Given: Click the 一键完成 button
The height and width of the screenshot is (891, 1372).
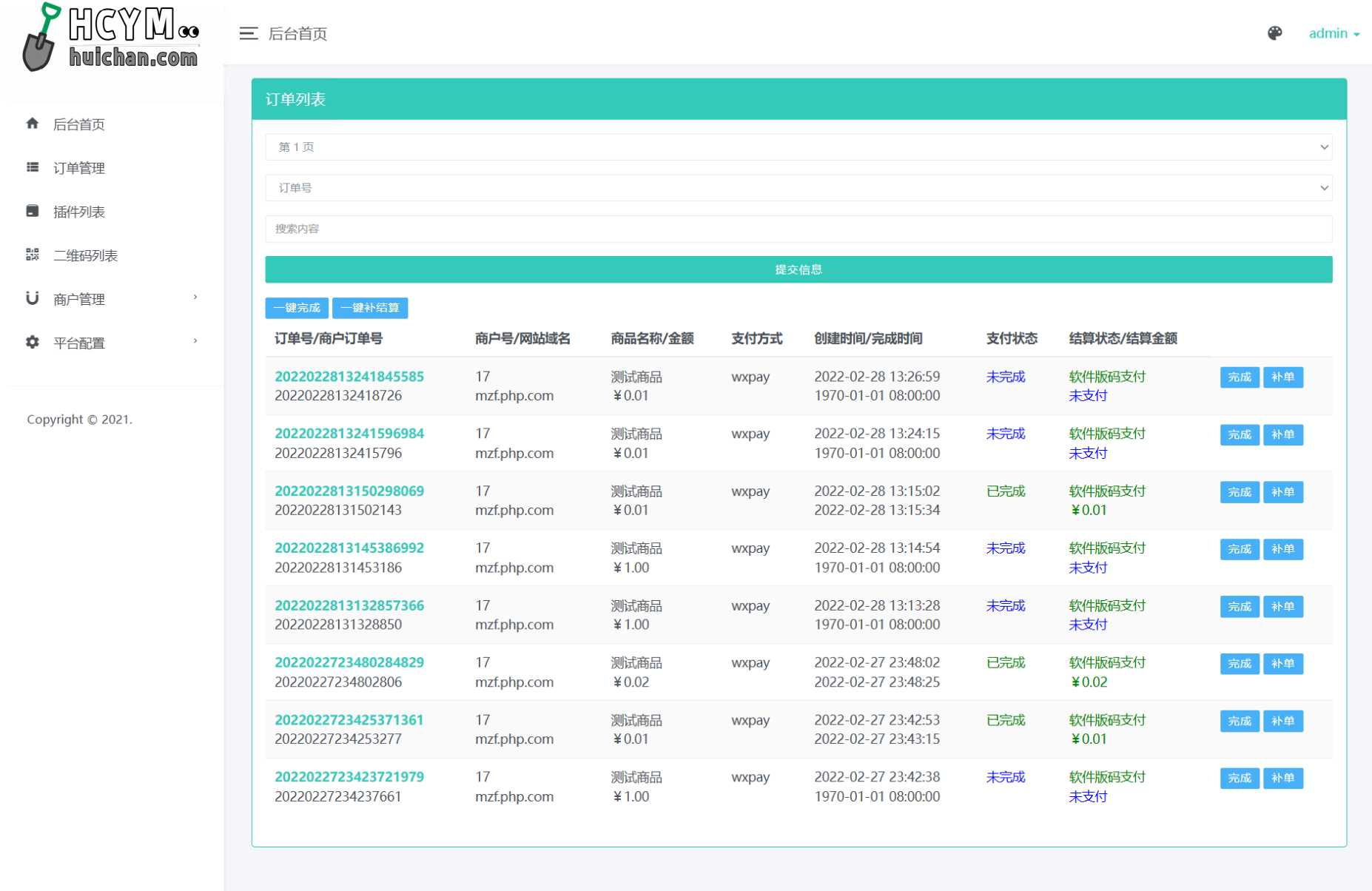Looking at the screenshot, I should tap(297, 308).
